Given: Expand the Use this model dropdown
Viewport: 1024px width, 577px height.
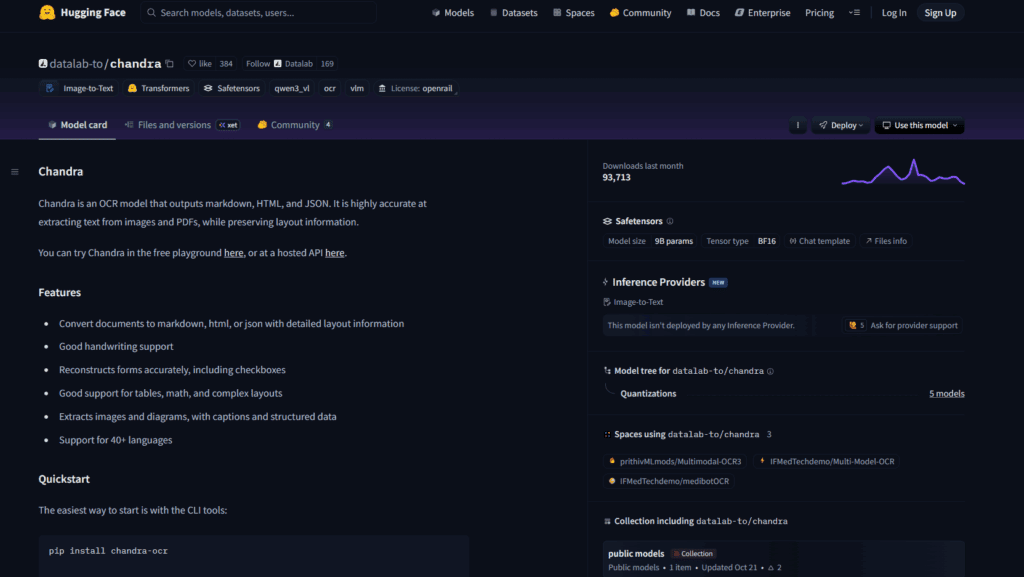Looking at the screenshot, I should tap(919, 125).
